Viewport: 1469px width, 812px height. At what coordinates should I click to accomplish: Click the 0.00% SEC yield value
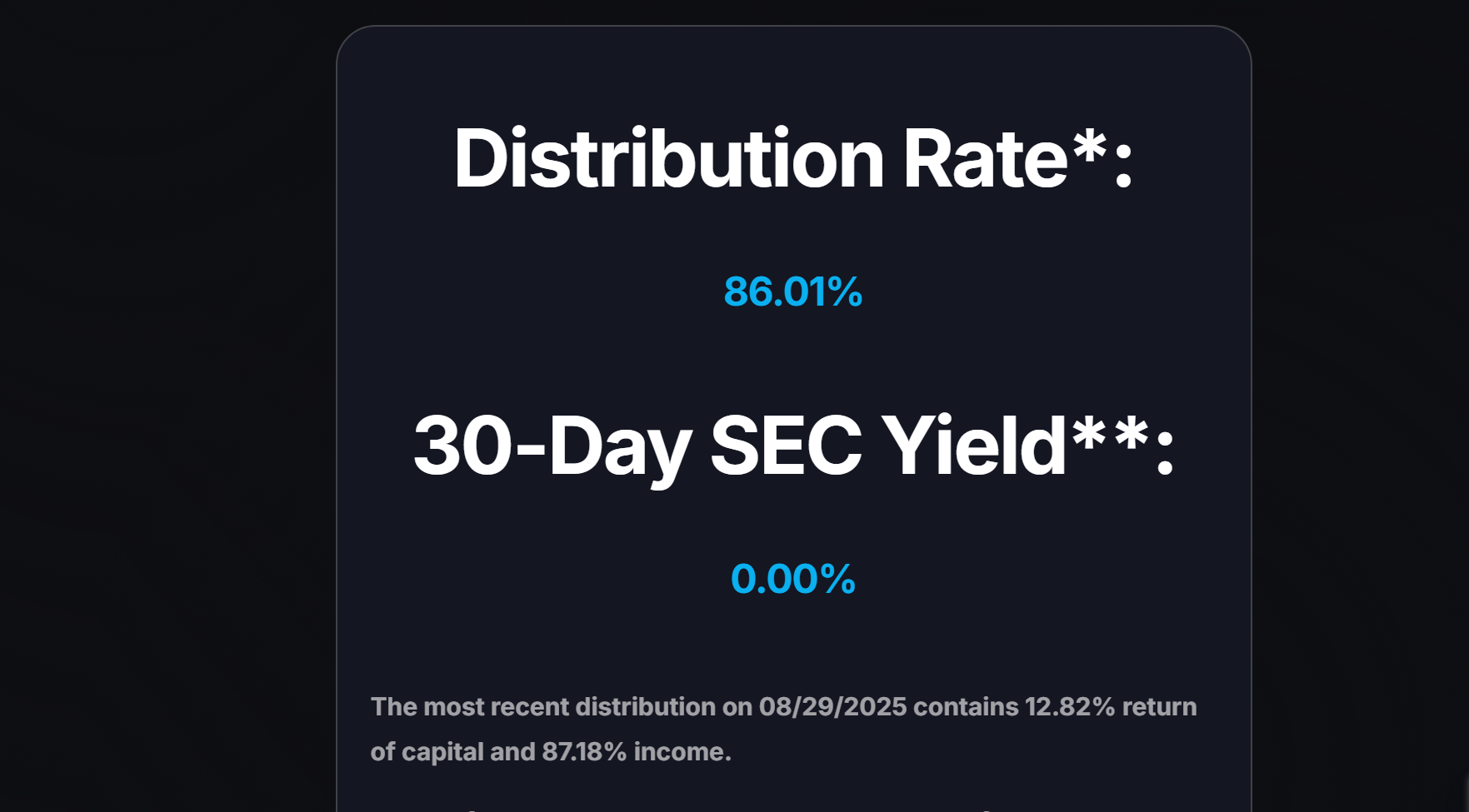point(792,579)
